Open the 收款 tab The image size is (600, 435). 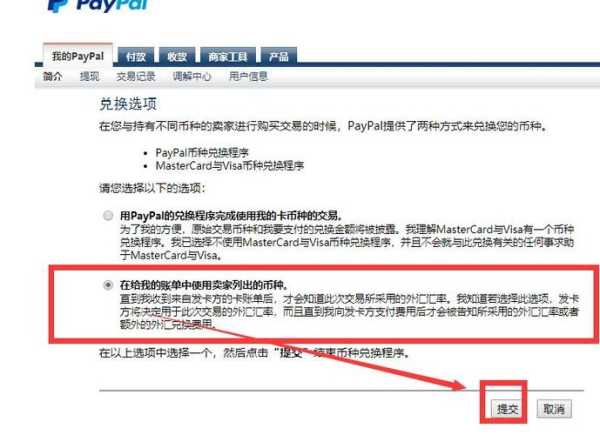click(x=177, y=57)
